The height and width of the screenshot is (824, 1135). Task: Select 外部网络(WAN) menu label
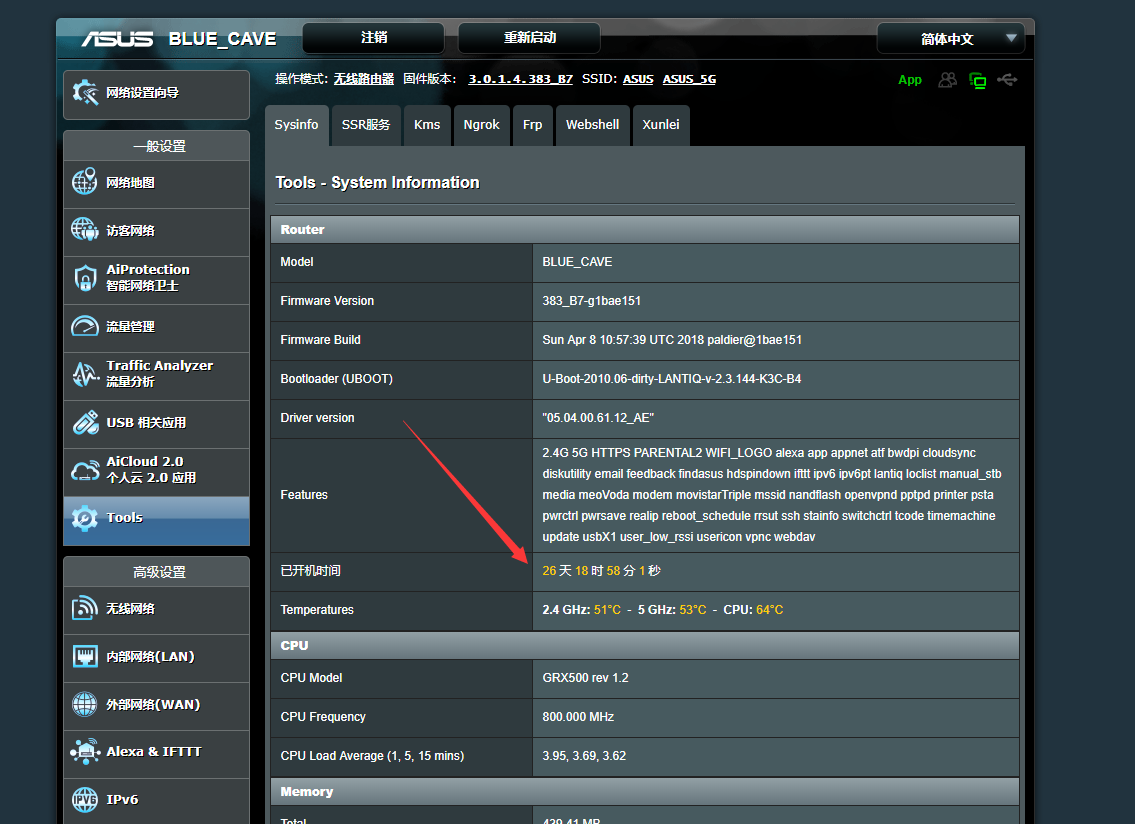coord(153,705)
